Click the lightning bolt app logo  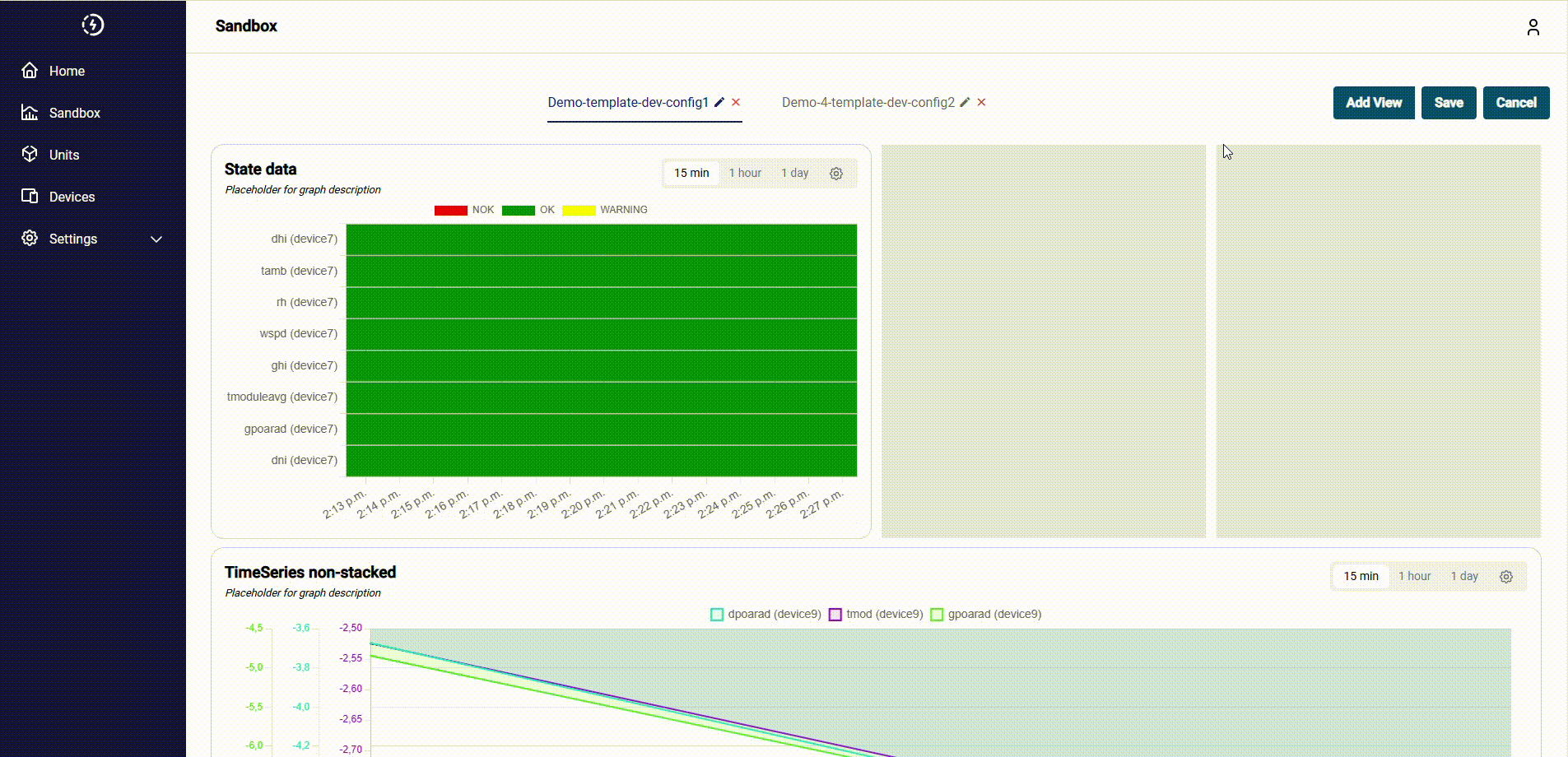coord(93,25)
